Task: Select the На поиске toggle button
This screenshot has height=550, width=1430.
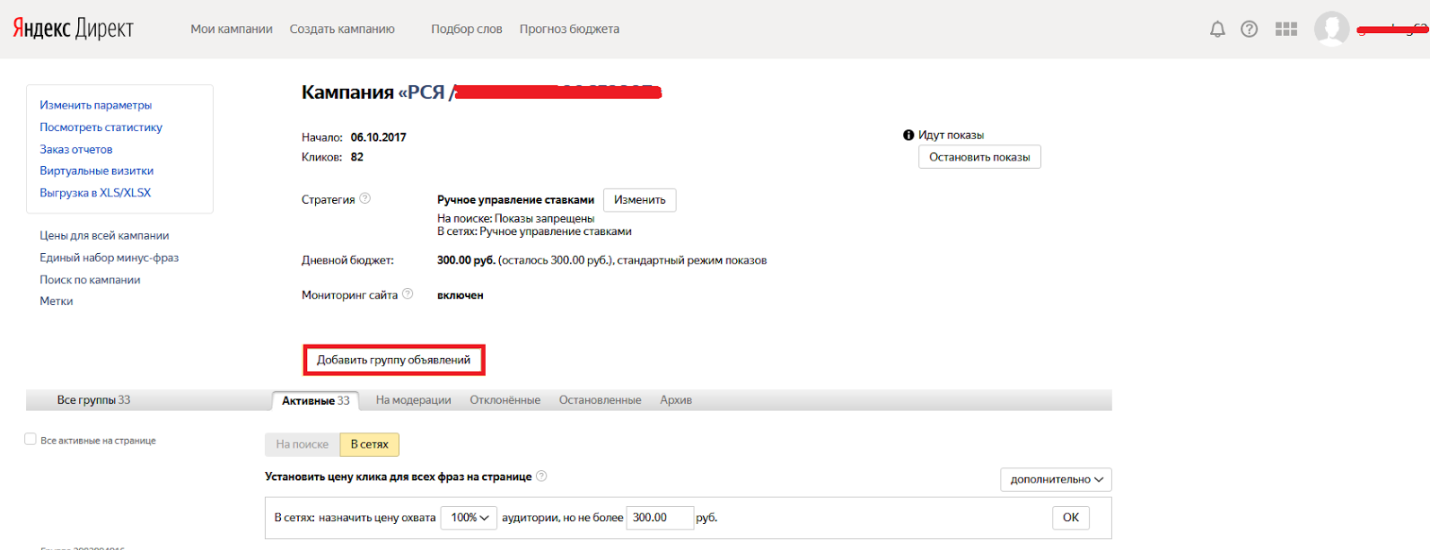Action: pyautogui.click(x=302, y=444)
